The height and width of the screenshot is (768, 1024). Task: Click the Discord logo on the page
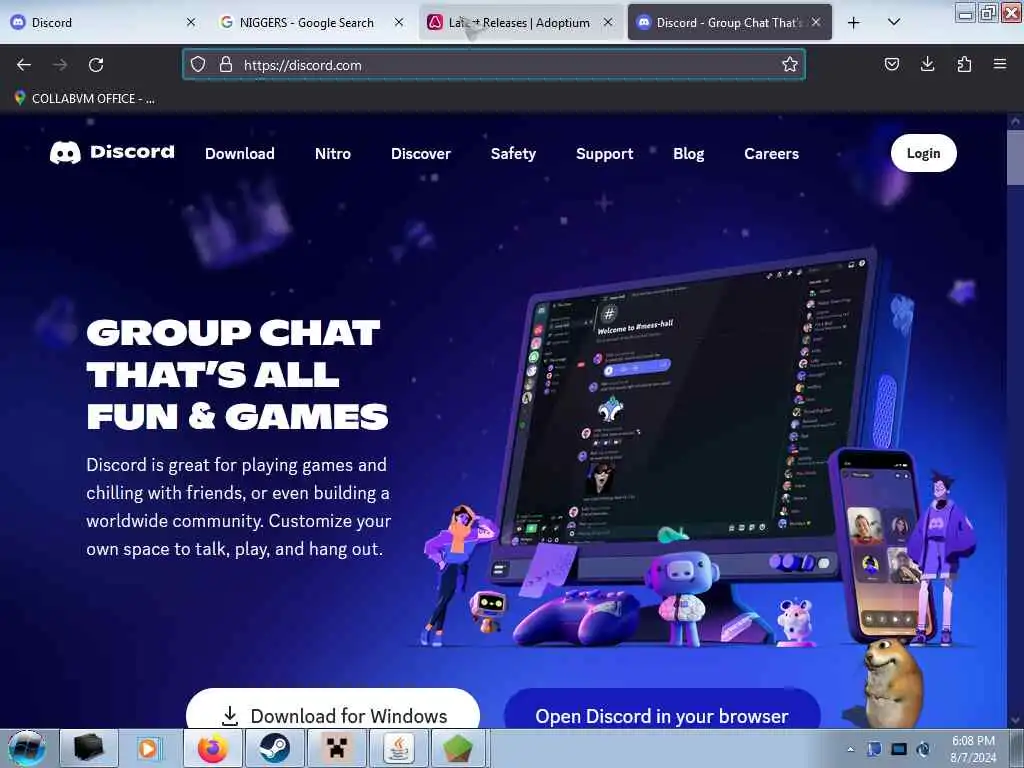[112, 153]
